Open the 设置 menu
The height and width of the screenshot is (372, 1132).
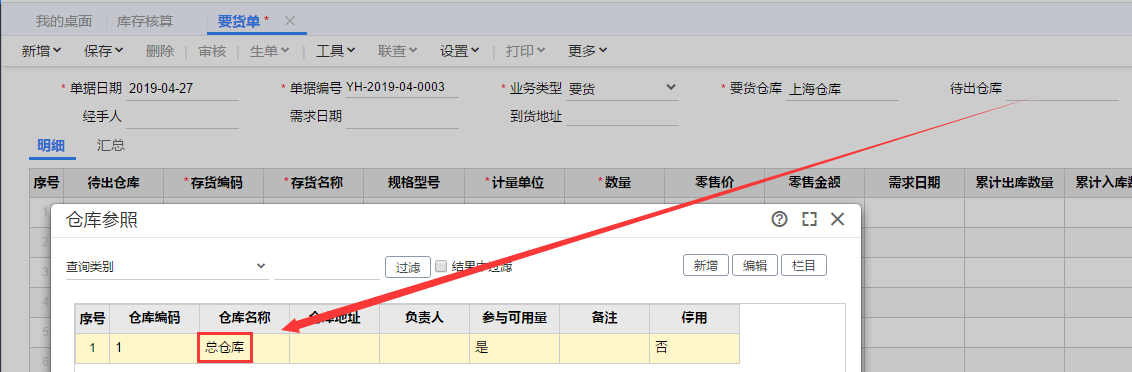[460, 51]
